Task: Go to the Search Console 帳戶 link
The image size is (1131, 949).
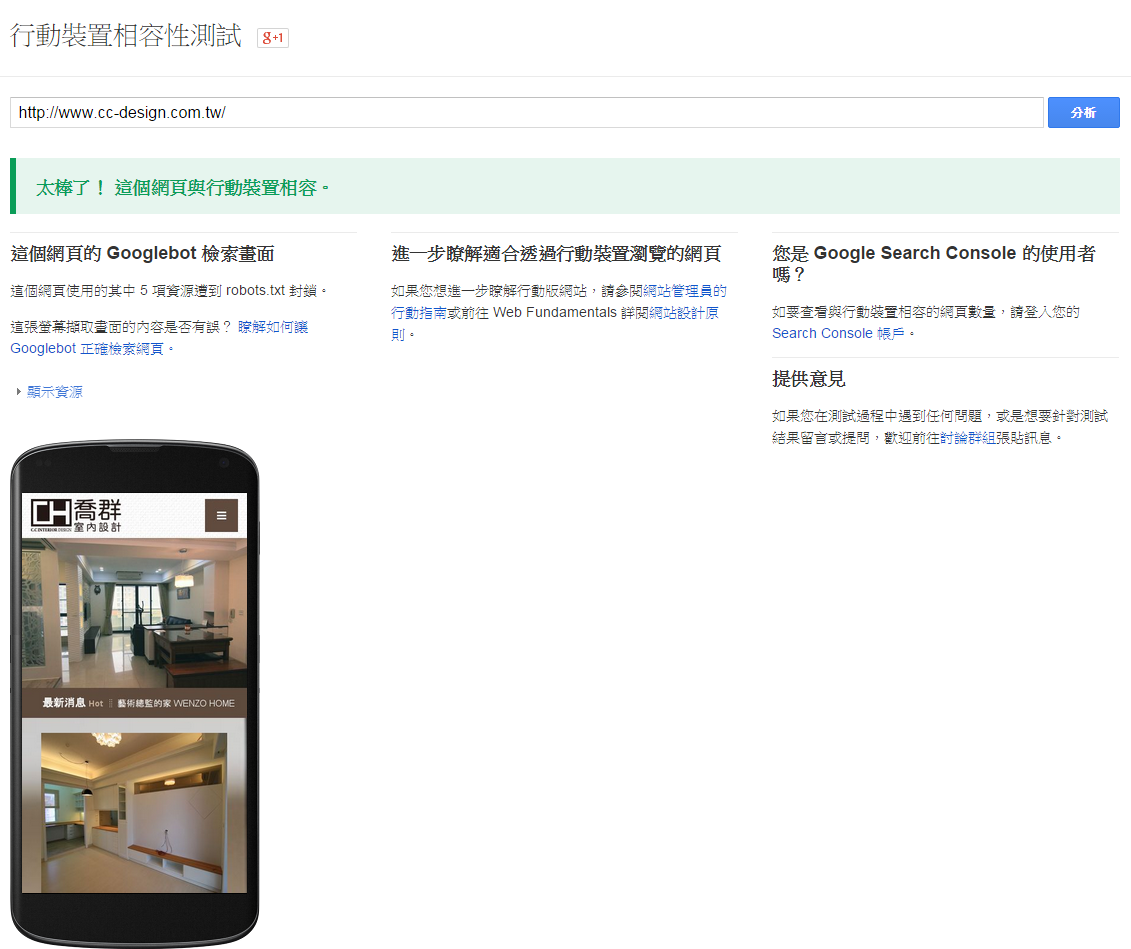Action: point(838,333)
